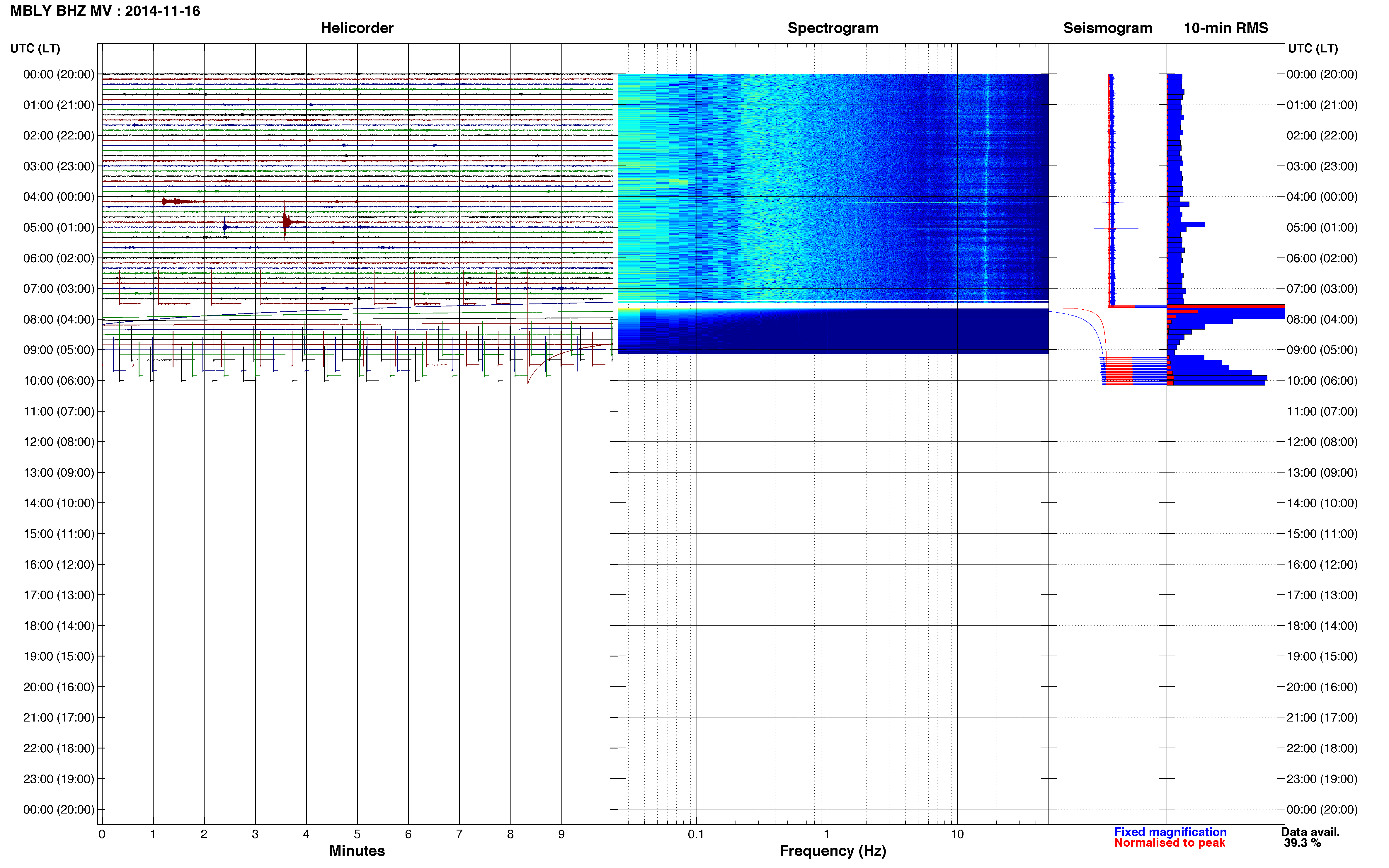
Task: Click left axis label '16:00 (12:00)'
Action: pyautogui.click(x=59, y=564)
